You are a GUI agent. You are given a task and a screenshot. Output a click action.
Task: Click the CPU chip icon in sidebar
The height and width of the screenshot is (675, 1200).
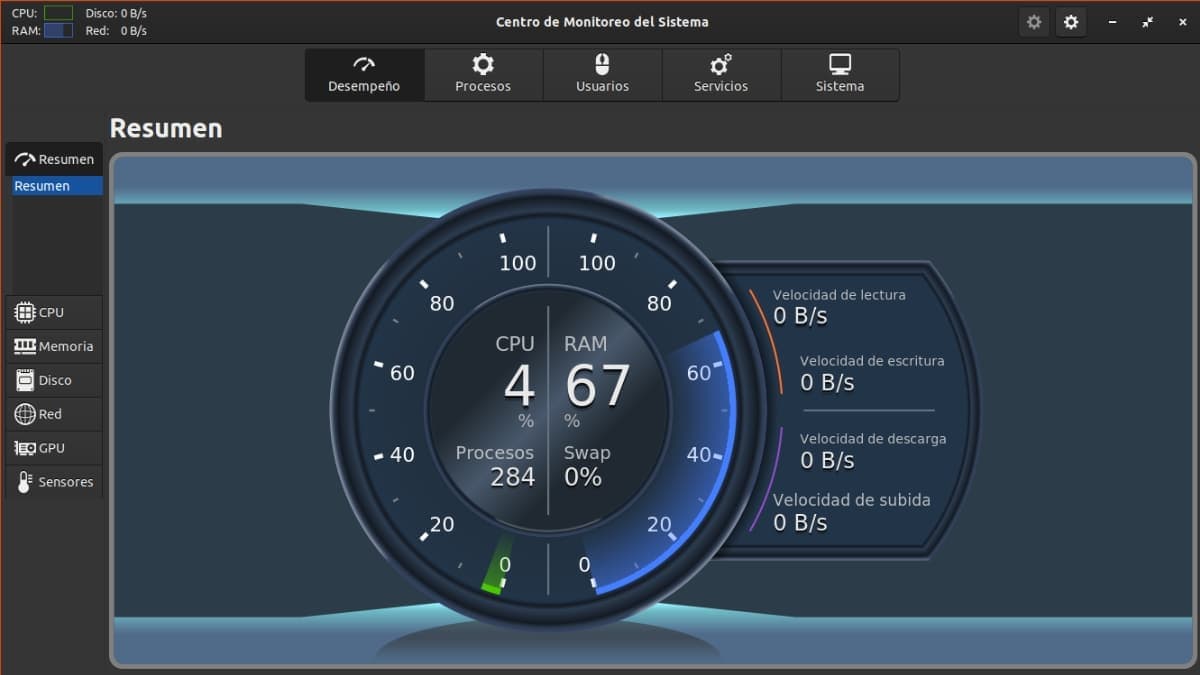click(25, 313)
